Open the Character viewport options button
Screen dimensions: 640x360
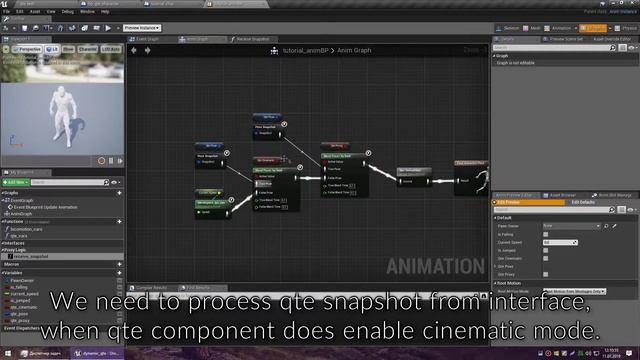87,49
